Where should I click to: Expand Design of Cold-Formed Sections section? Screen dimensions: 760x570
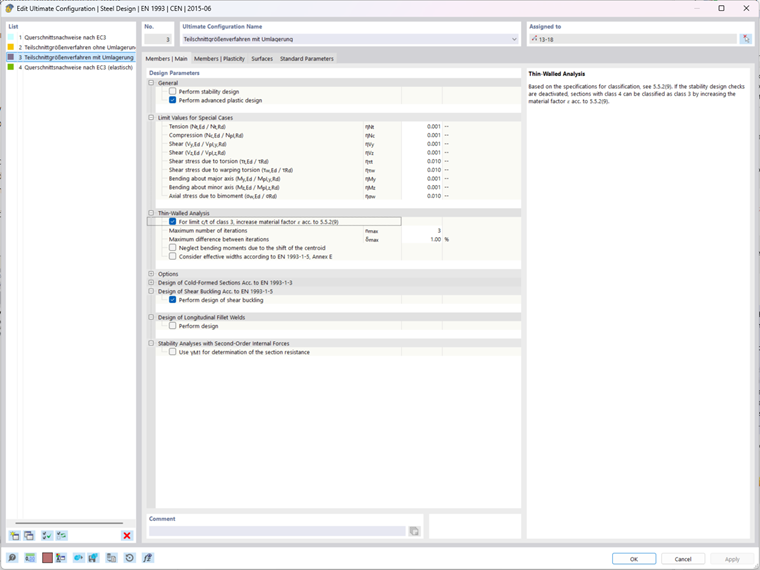[x=151, y=283]
